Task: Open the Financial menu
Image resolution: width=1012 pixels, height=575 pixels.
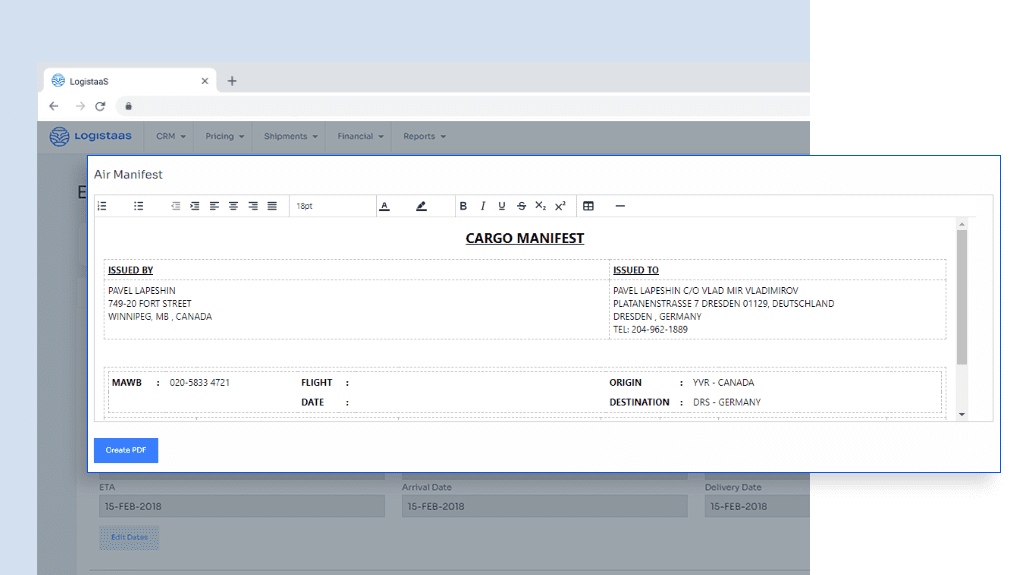Action: point(360,136)
